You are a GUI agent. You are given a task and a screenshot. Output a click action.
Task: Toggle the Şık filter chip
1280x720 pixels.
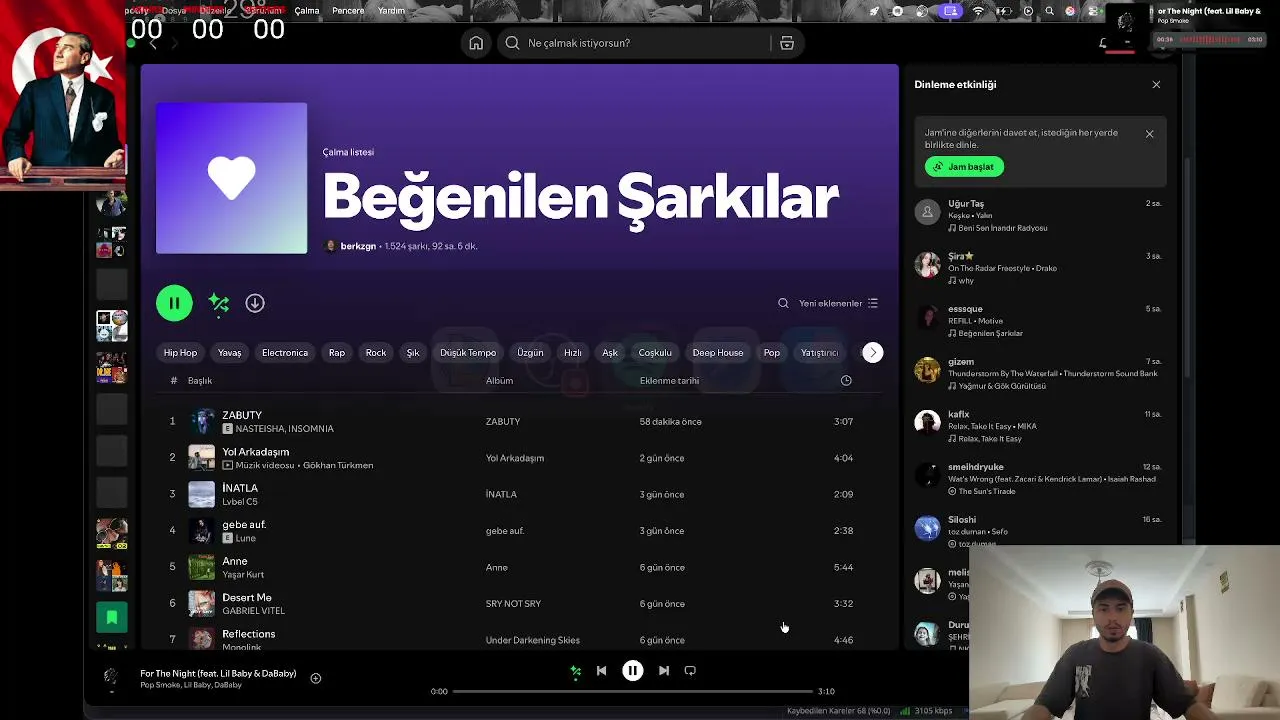click(413, 353)
